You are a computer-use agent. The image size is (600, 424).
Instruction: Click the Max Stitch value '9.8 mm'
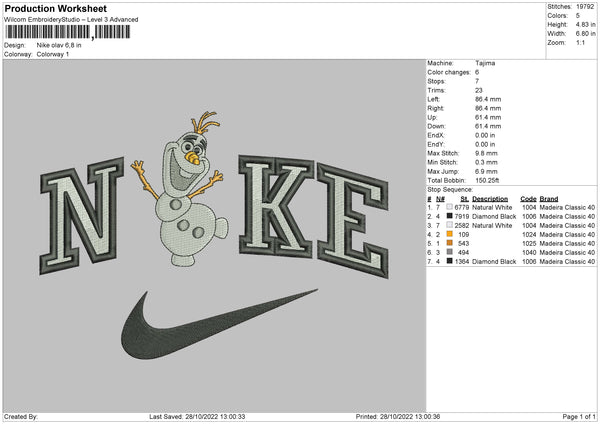coord(486,153)
